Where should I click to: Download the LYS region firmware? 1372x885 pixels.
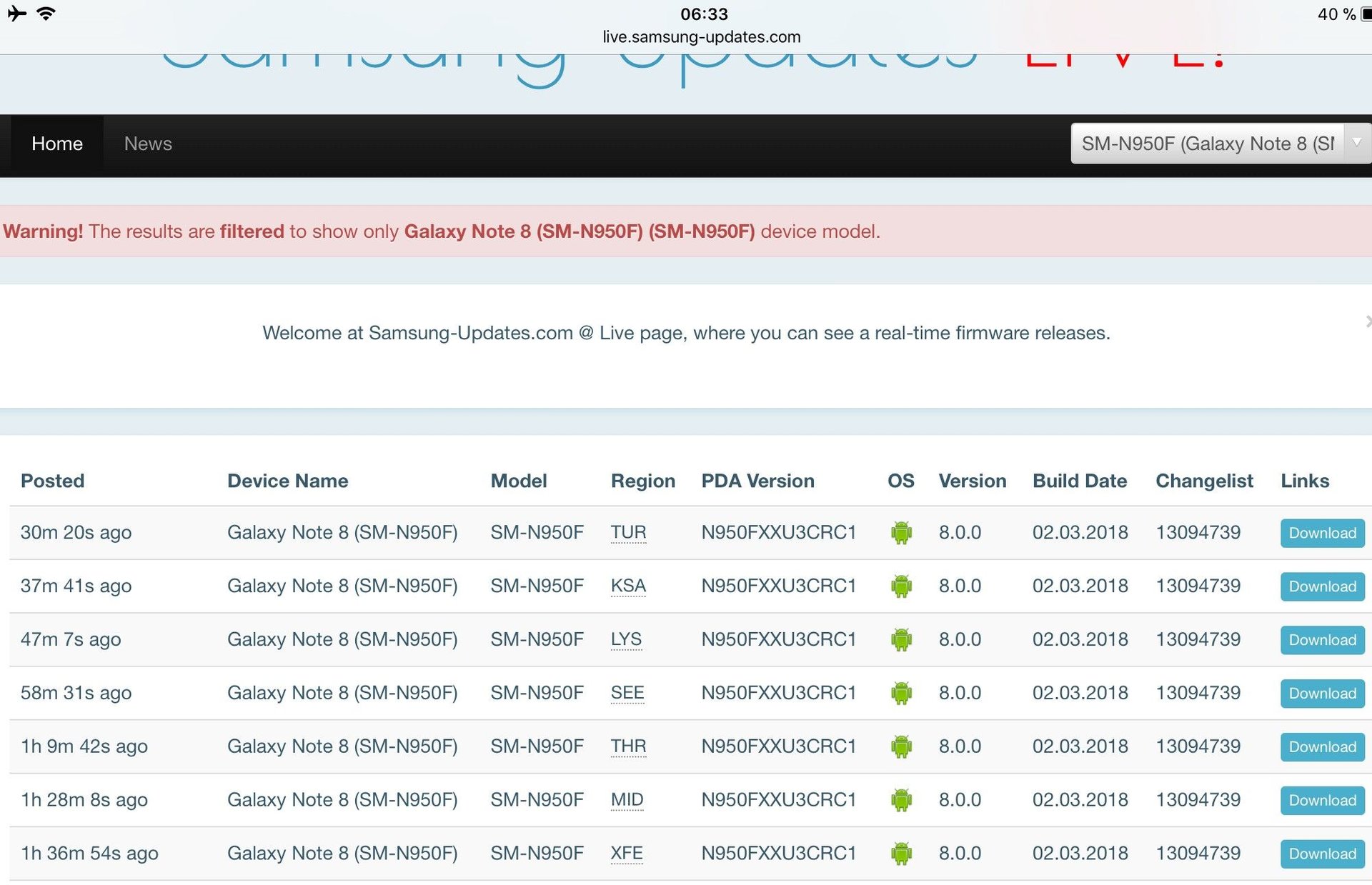coord(1322,640)
